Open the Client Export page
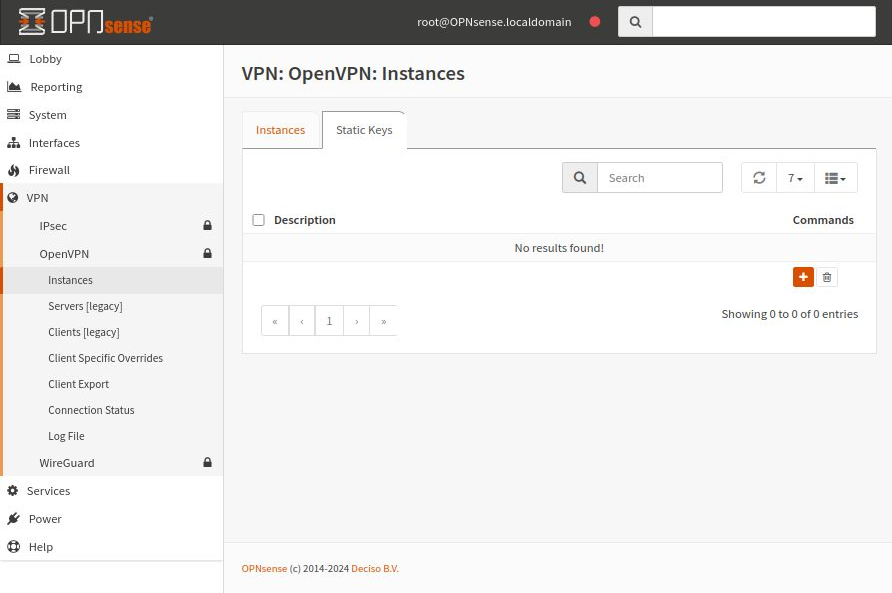Screen dimensions: 892x593 78,383
